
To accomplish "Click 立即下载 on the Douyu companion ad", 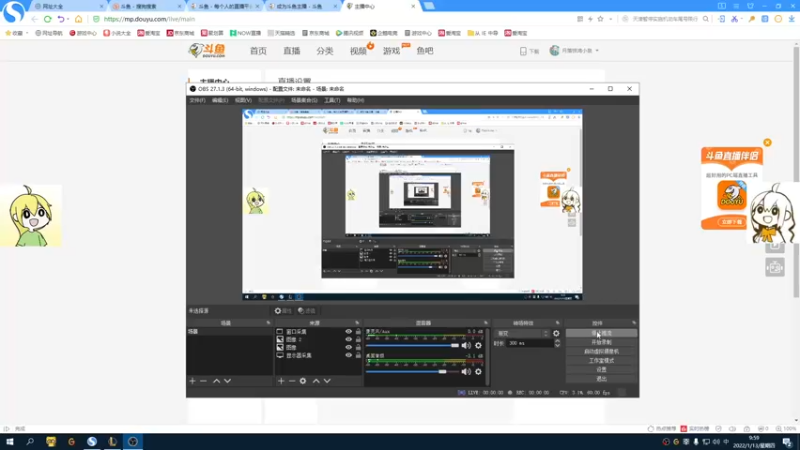I will click(731, 222).
